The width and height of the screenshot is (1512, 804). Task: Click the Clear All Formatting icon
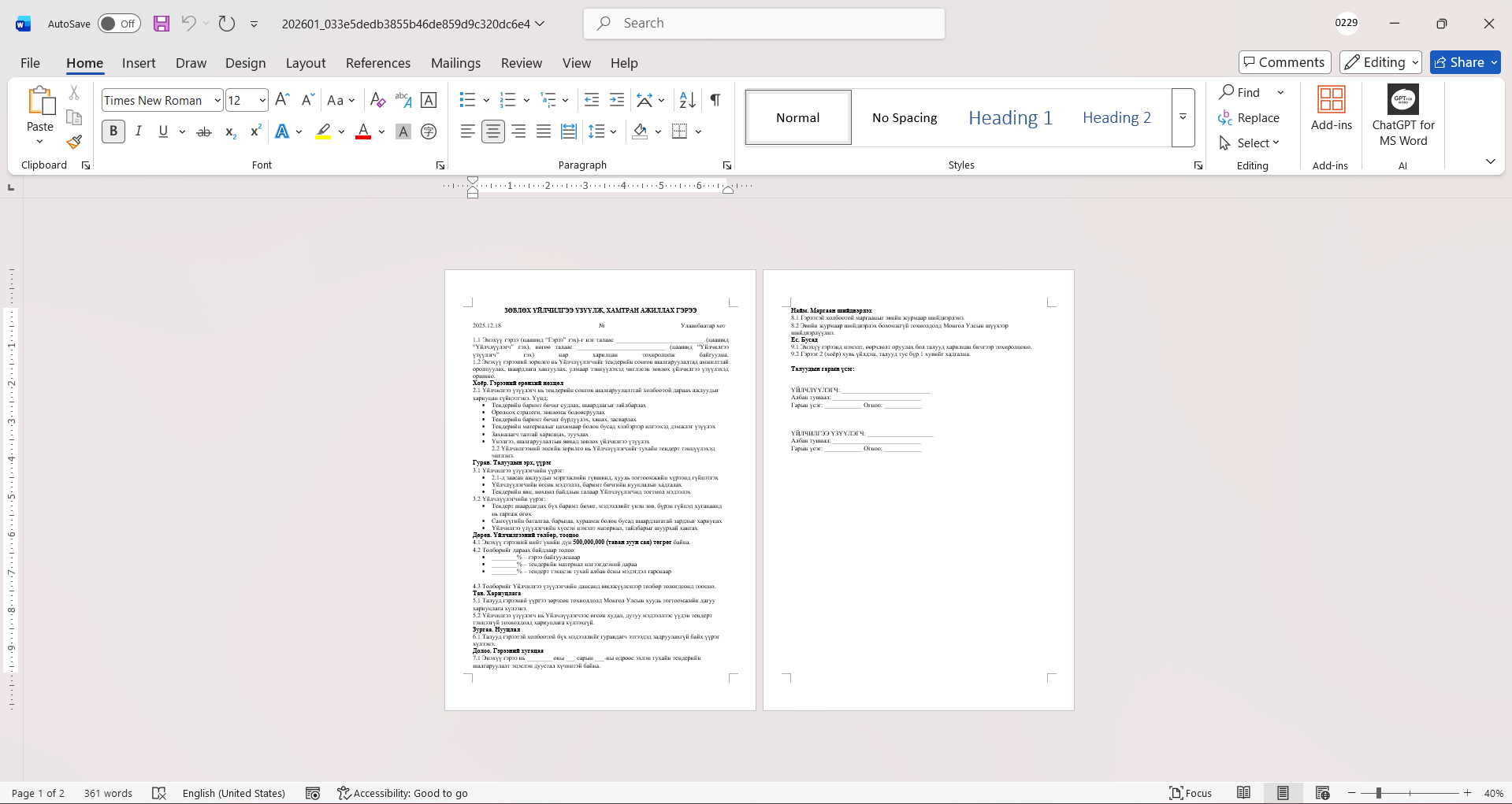coord(377,100)
